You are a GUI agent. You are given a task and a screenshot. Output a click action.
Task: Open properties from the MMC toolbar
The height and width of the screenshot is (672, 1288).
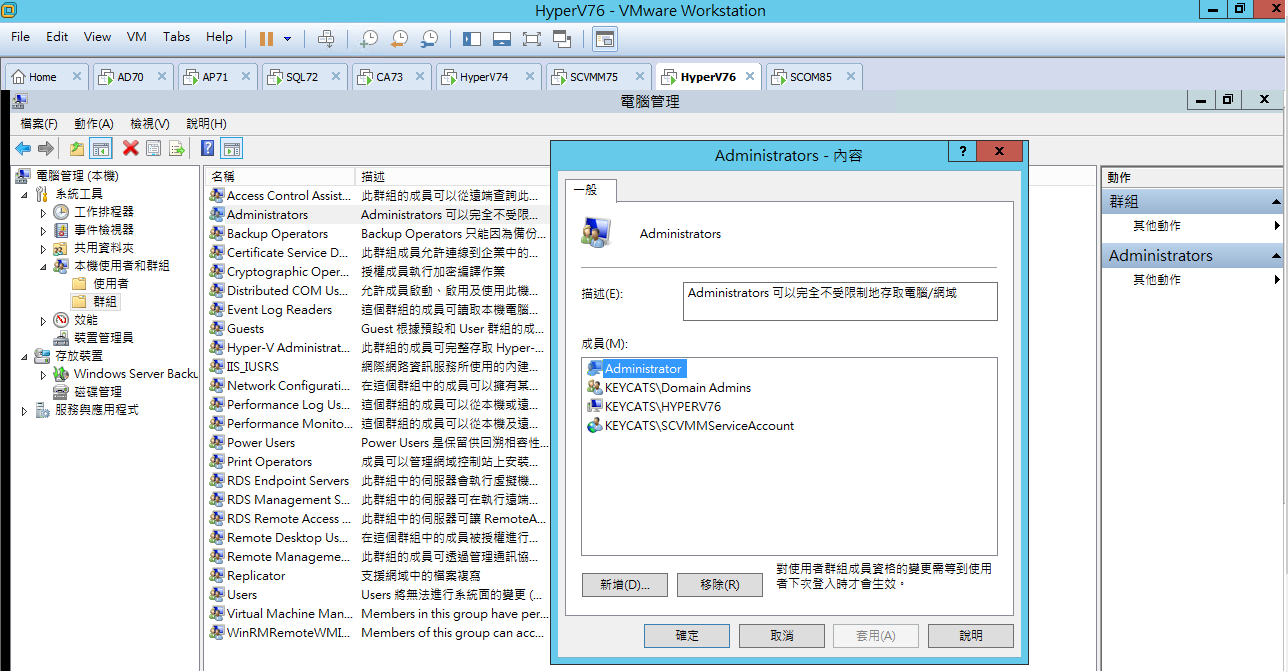(154, 149)
